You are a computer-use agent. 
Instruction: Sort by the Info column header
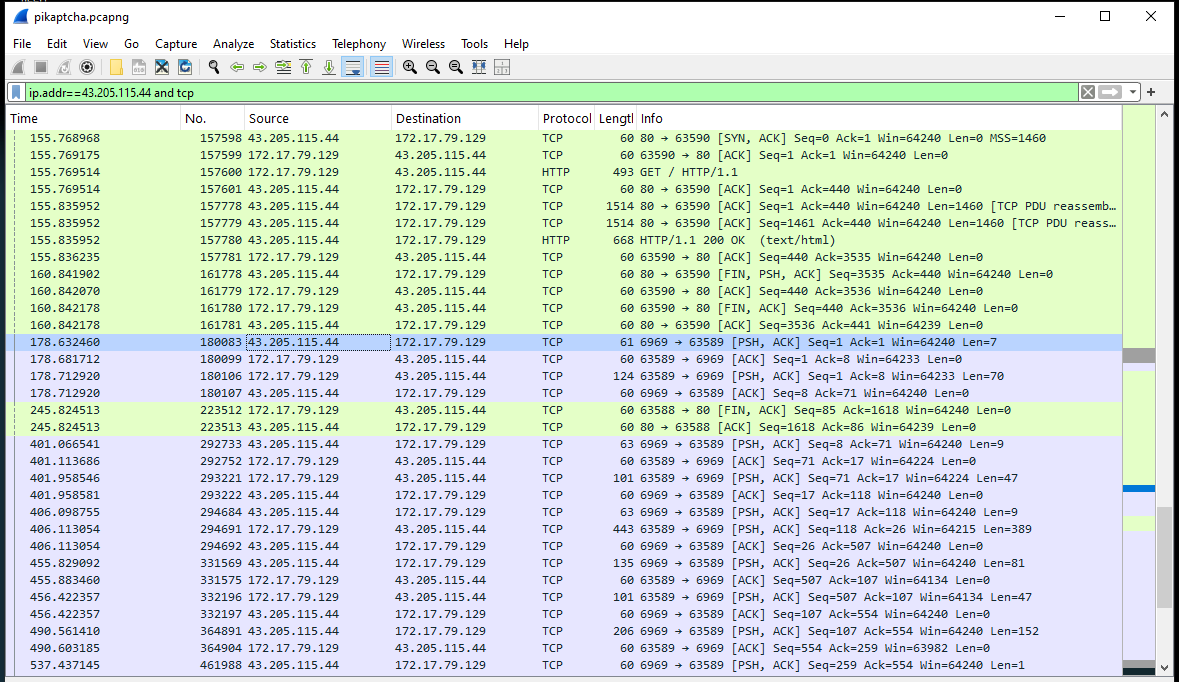(879, 118)
